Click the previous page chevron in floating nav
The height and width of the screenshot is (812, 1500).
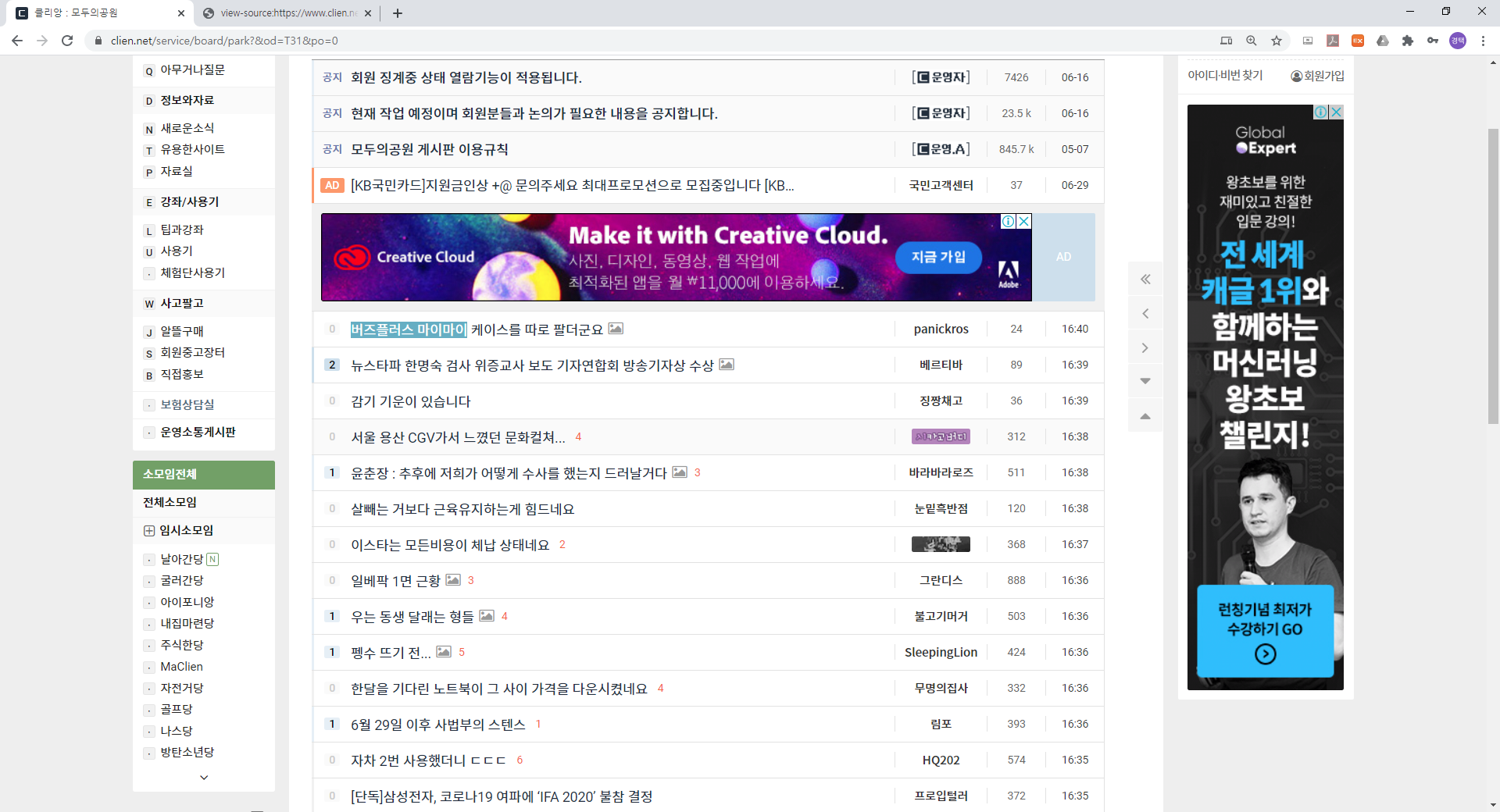pos(1145,314)
